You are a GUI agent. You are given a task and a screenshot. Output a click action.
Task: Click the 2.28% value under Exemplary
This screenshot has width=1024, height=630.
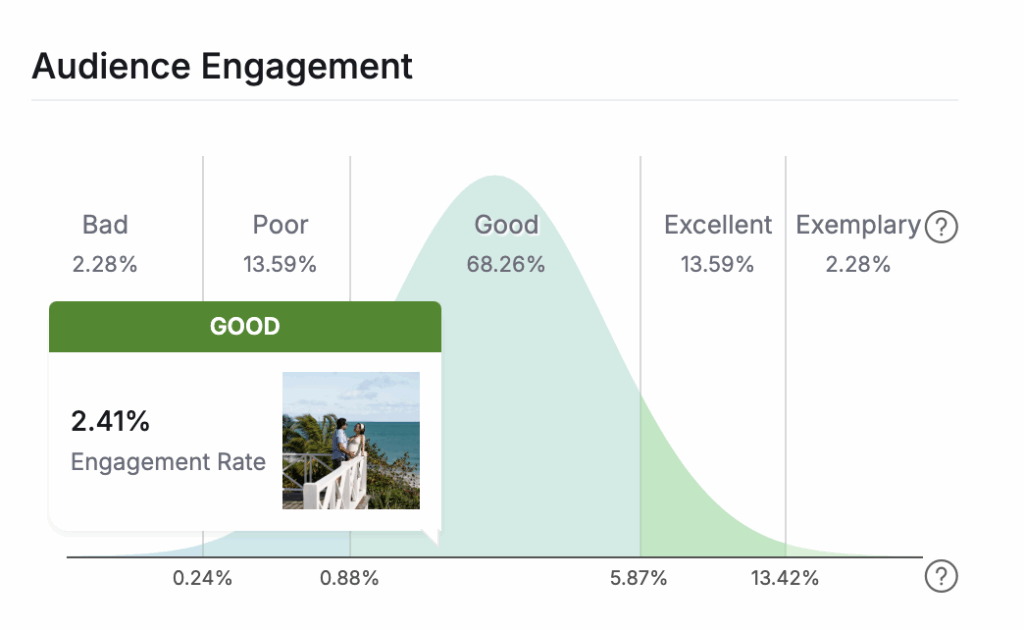(x=857, y=265)
